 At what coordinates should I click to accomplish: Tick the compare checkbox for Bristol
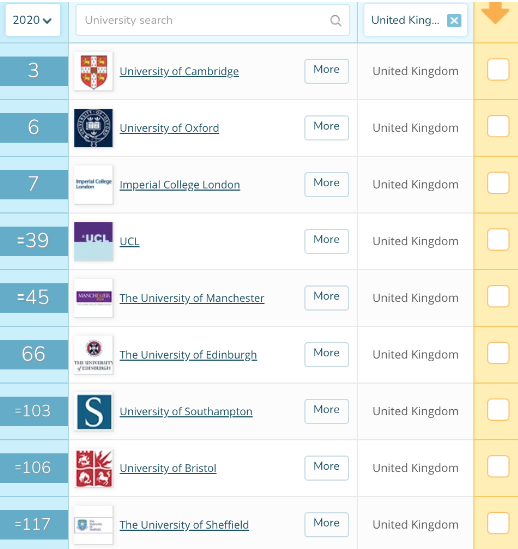pos(498,466)
